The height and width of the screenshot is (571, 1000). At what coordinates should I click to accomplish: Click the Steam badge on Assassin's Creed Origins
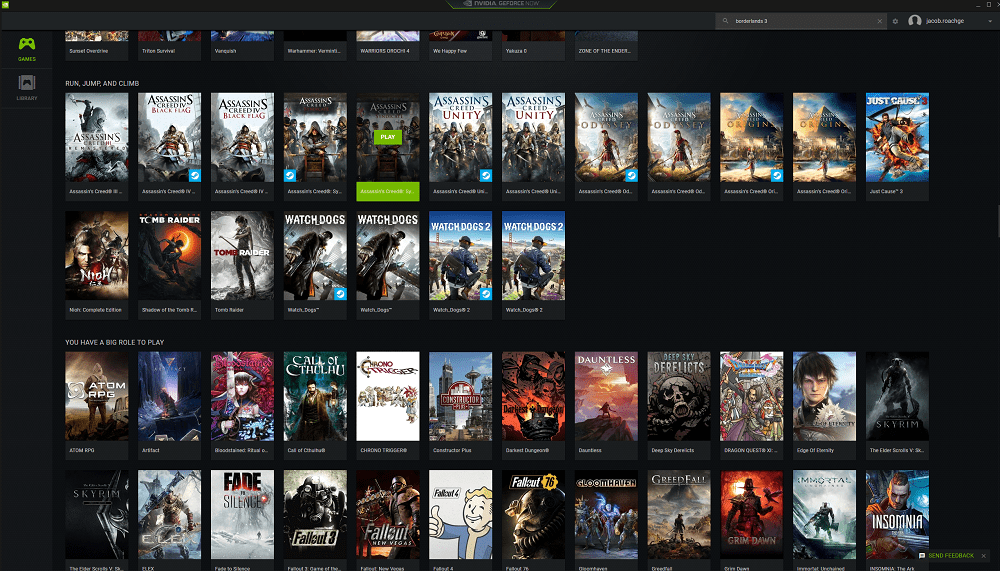coord(776,175)
